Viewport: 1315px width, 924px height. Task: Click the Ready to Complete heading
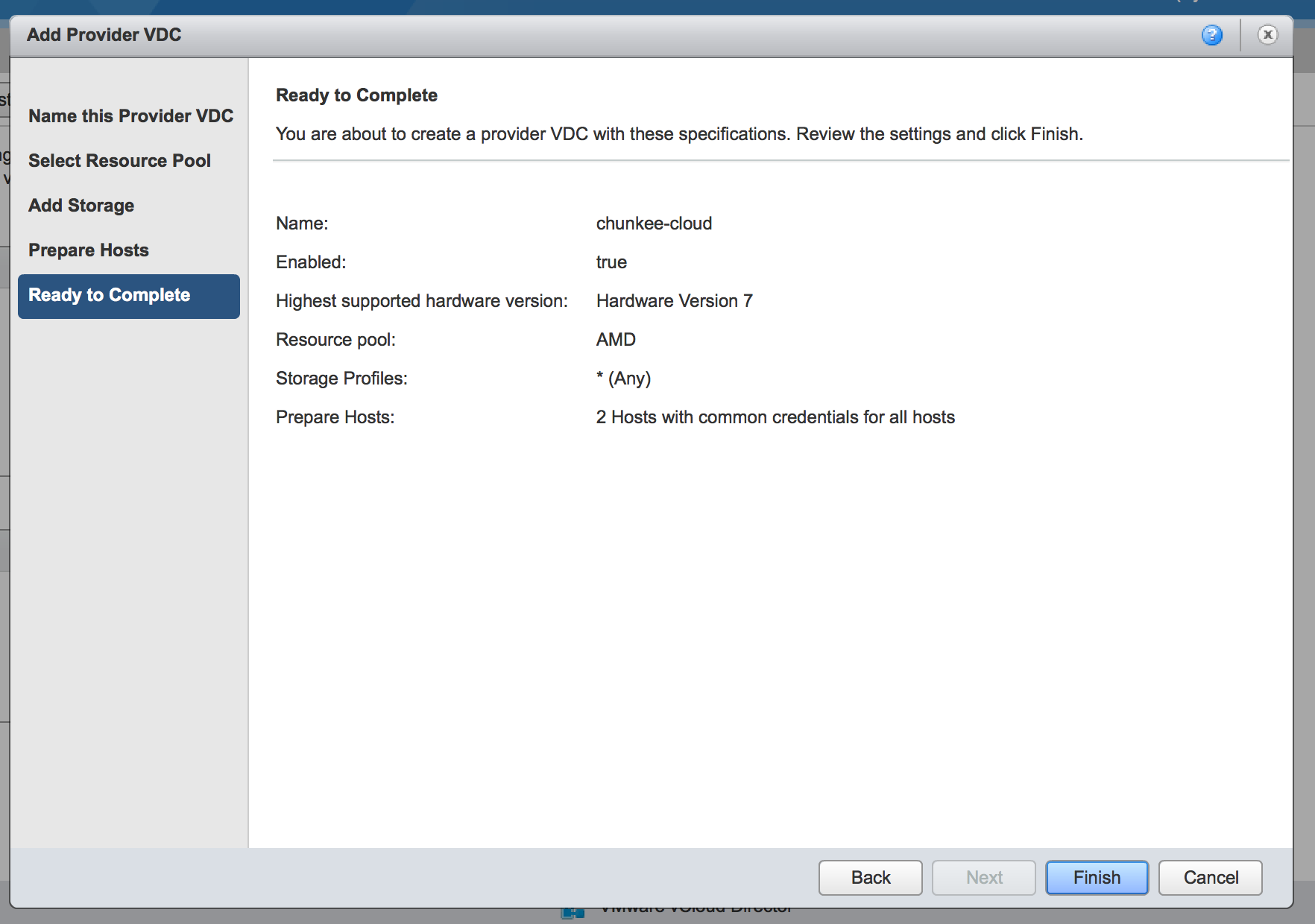pyautogui.click(x=356, y=95)
